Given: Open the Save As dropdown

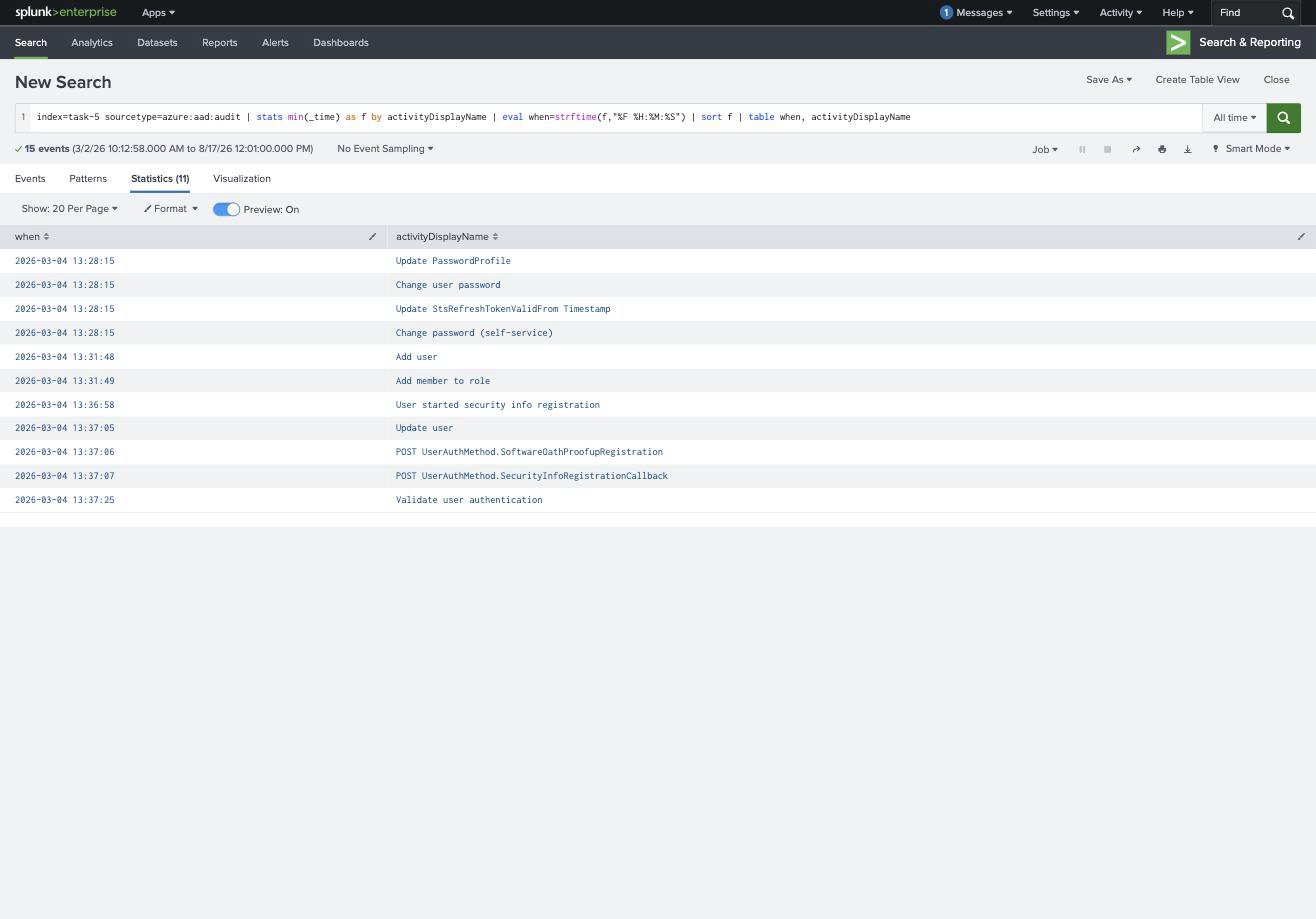Looking at the screenshot, I should pyautogui.click(x=1109, y=80).
